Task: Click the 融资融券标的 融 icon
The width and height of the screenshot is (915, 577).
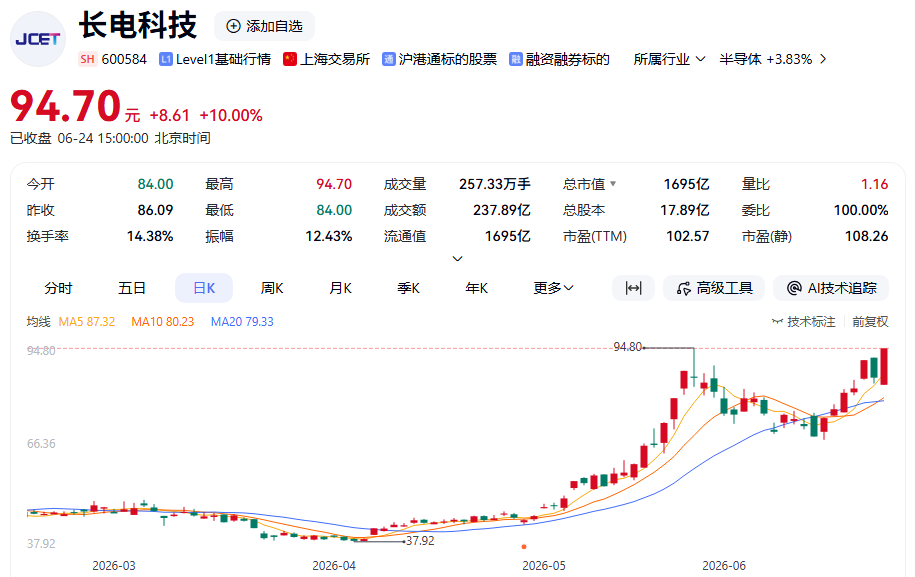Action: click(x=516, y=59)
